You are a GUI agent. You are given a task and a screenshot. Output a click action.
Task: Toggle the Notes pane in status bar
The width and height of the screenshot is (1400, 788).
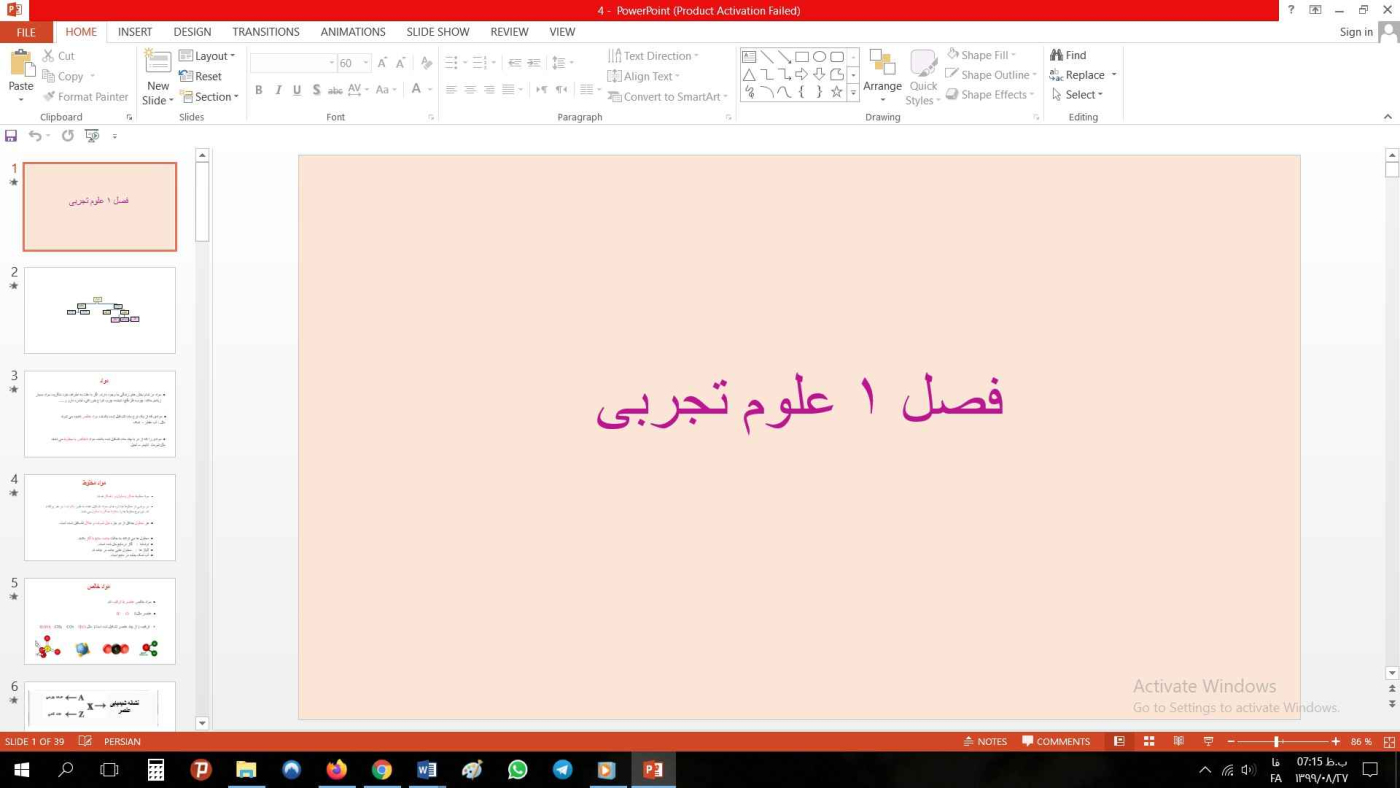(x=984, y=741)
